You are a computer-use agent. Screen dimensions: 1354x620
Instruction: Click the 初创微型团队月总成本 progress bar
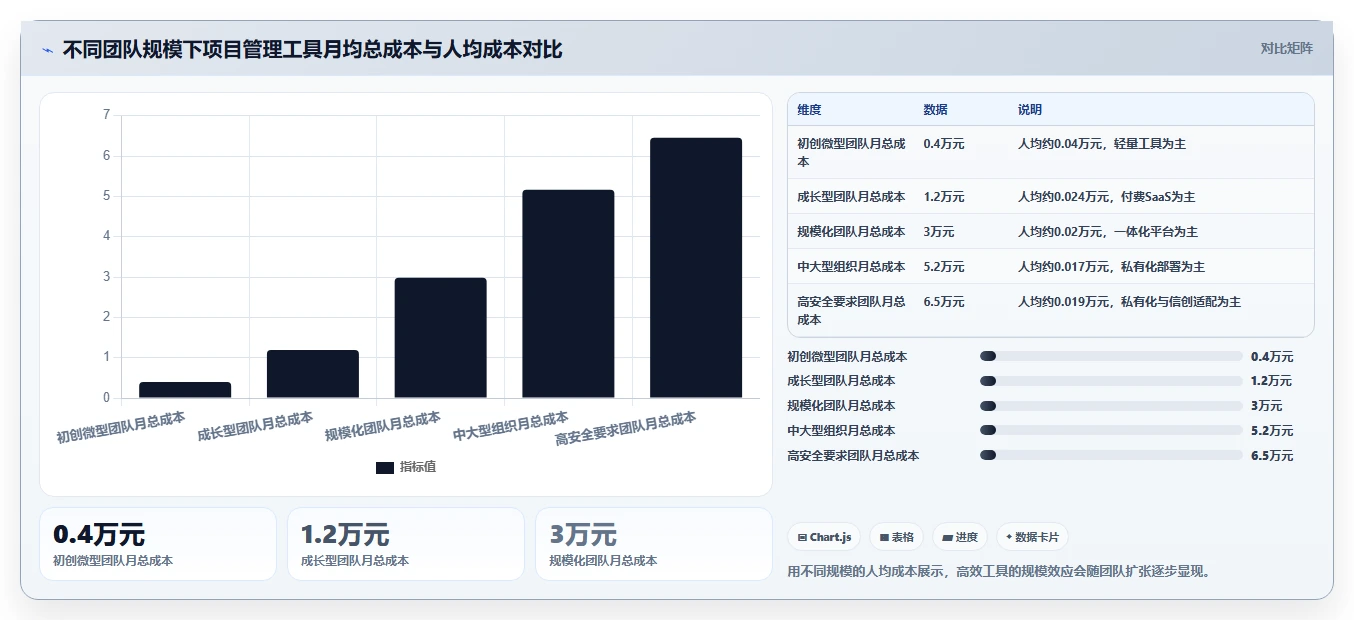click(1111, 356)
